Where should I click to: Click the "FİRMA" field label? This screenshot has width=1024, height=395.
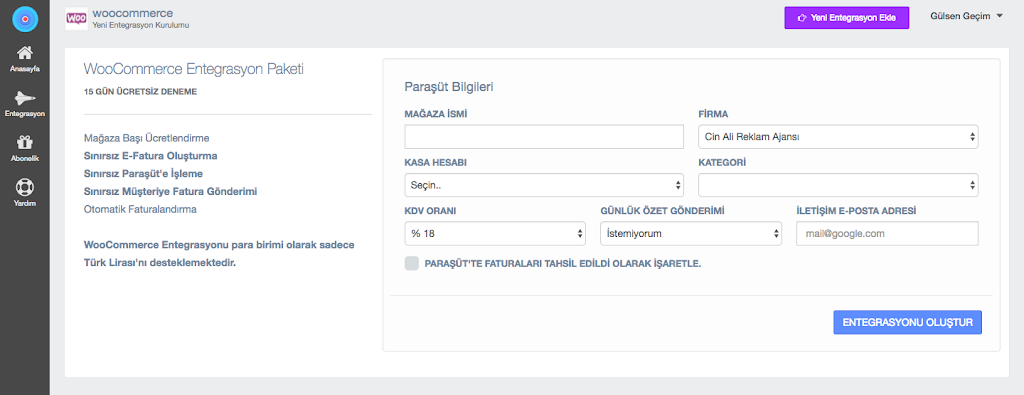713,114
